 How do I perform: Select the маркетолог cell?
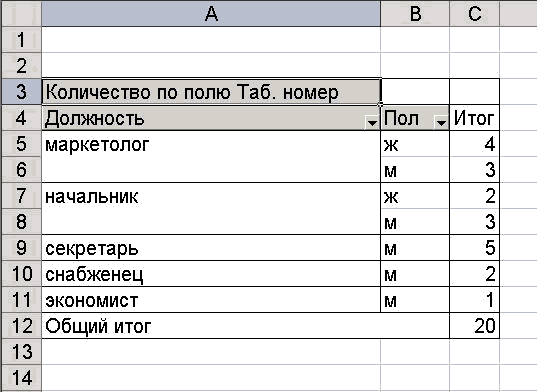point(211,144)
